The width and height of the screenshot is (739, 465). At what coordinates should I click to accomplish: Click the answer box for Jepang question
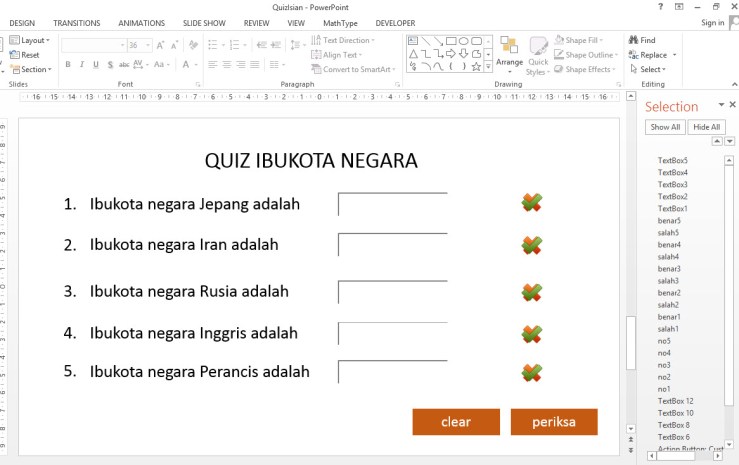pos(392,204)
